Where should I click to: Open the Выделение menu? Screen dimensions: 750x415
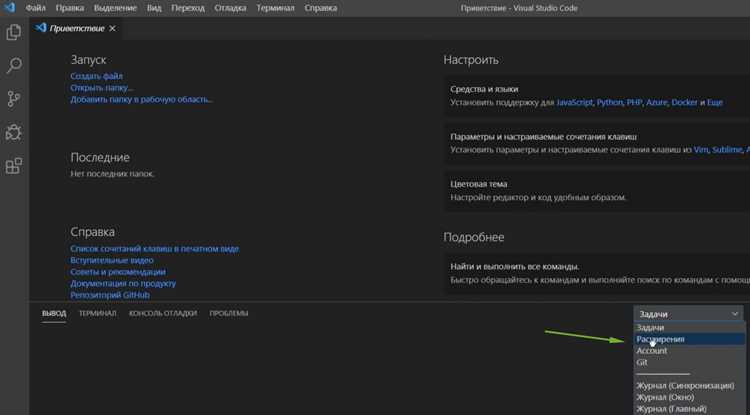(x=115, y=8)
